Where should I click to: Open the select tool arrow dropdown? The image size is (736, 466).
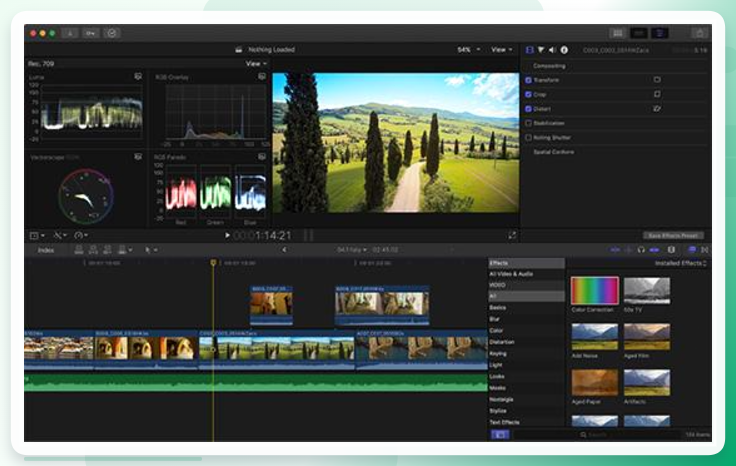(x=151, y=250)
